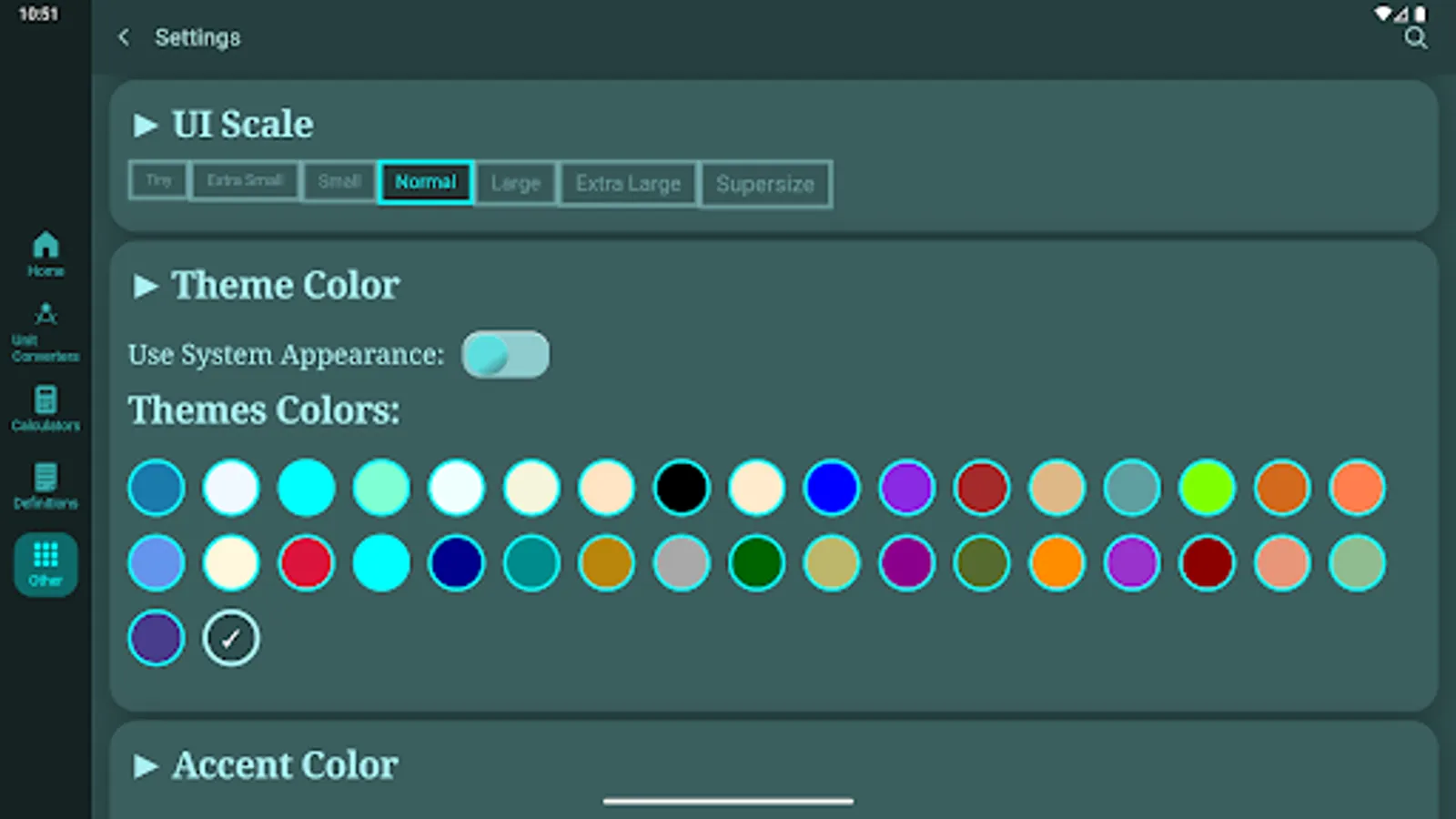This screenshot has width=1456, height=819.
Task: Select the Extra Large scale button
Action: [x=627, y=183]
